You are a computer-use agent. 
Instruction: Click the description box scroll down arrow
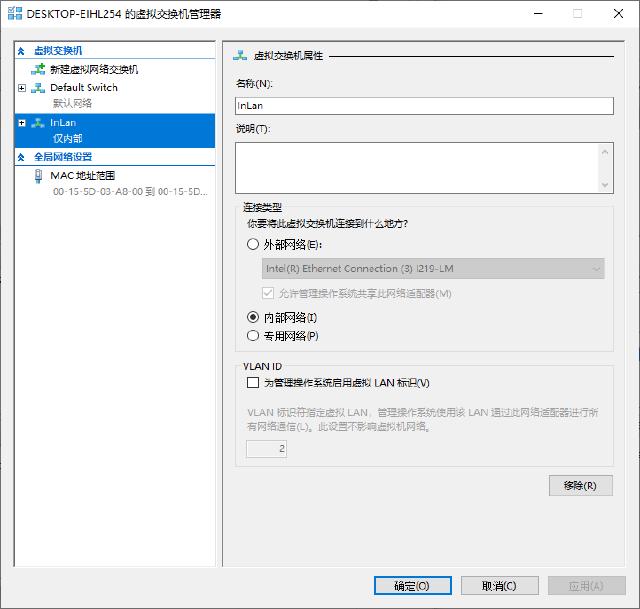(605, 184)
